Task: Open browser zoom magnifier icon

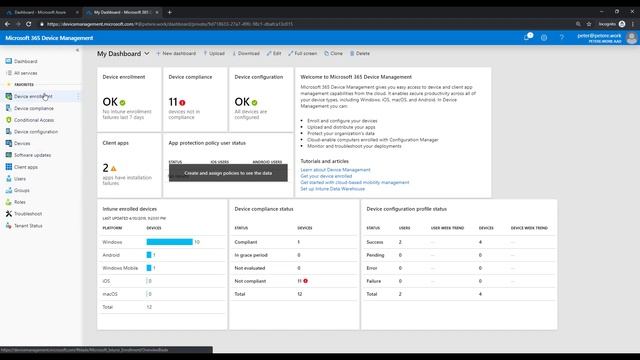Action: (578, 24)
